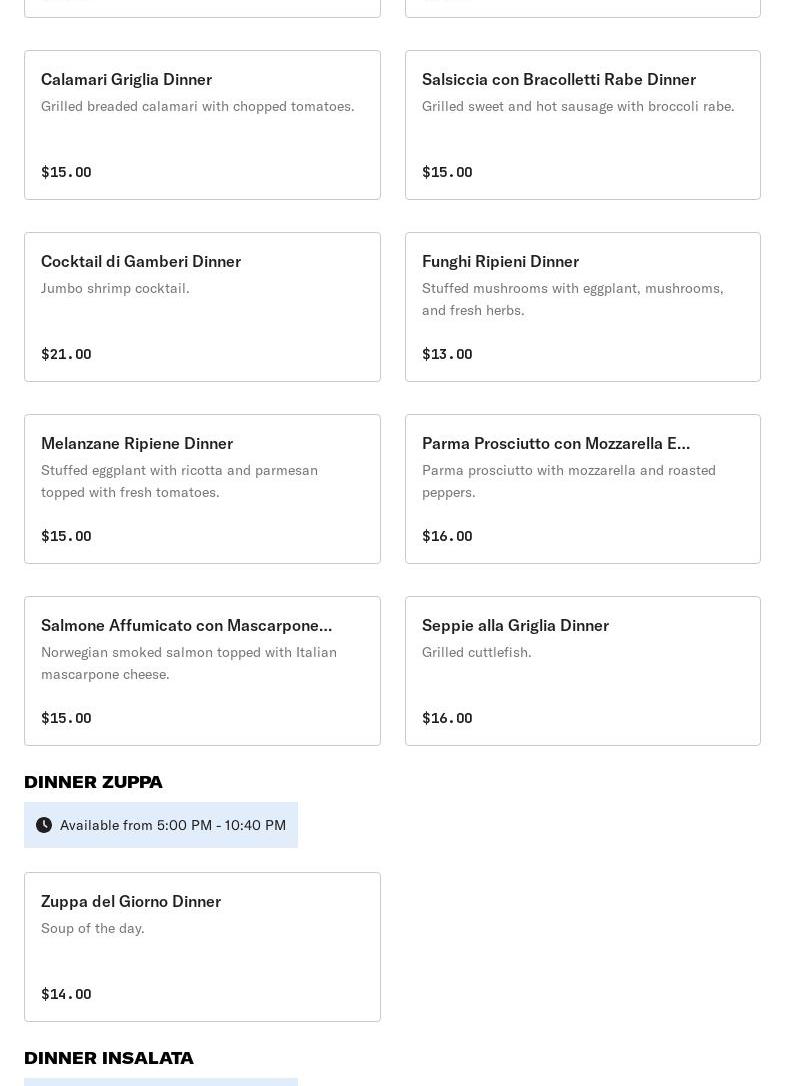Click the Norwegian smoked salmon description text
The image size is (785, 1086).
click(x=189, y=663)
